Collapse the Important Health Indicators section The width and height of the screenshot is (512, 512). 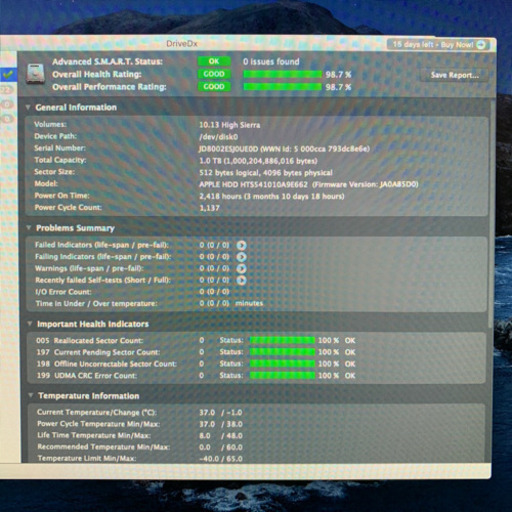pos(30,324)
